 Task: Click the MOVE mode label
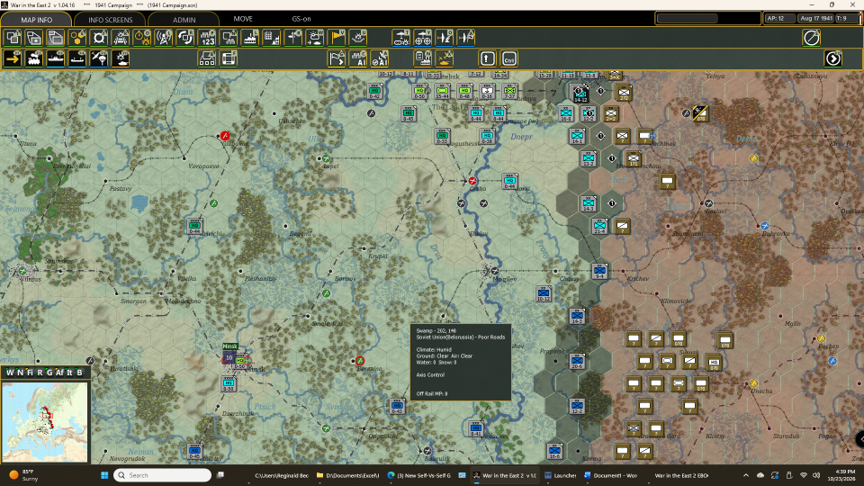(243, 19)
